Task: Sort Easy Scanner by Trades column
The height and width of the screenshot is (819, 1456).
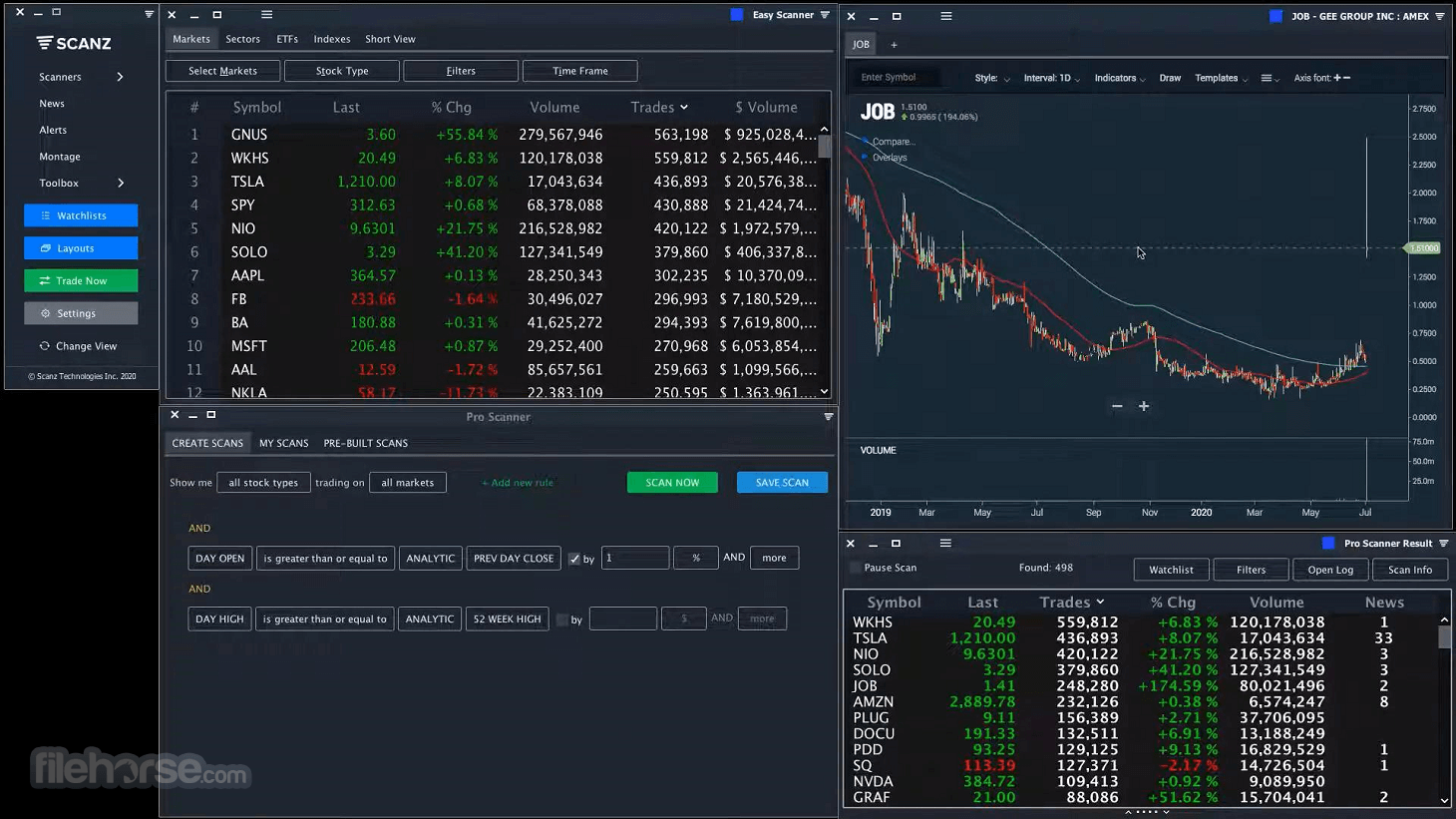Action: (658, 108)
